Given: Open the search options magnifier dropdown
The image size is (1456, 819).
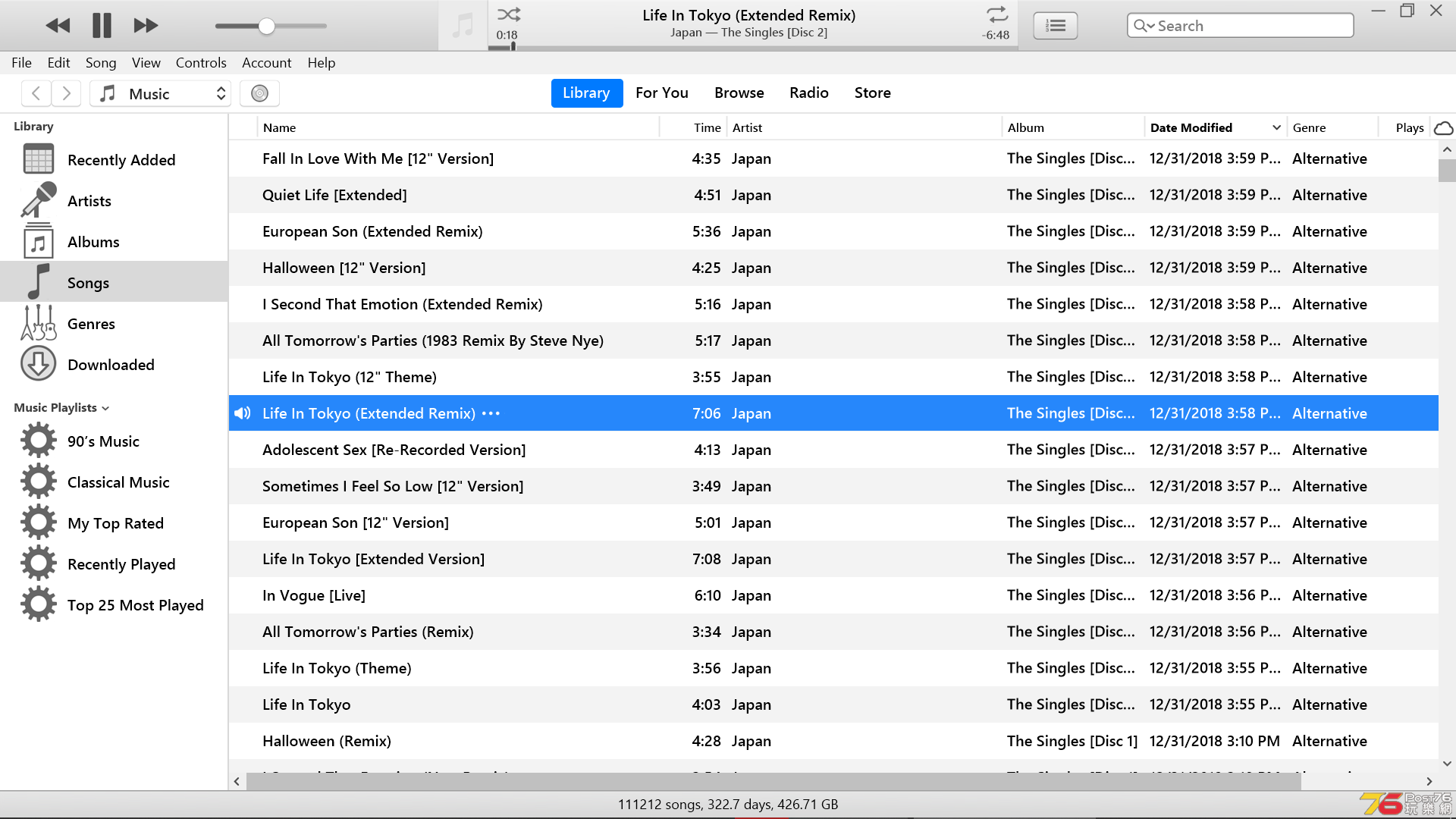Looking at the screenshot, I should [x=1144, y=26].
